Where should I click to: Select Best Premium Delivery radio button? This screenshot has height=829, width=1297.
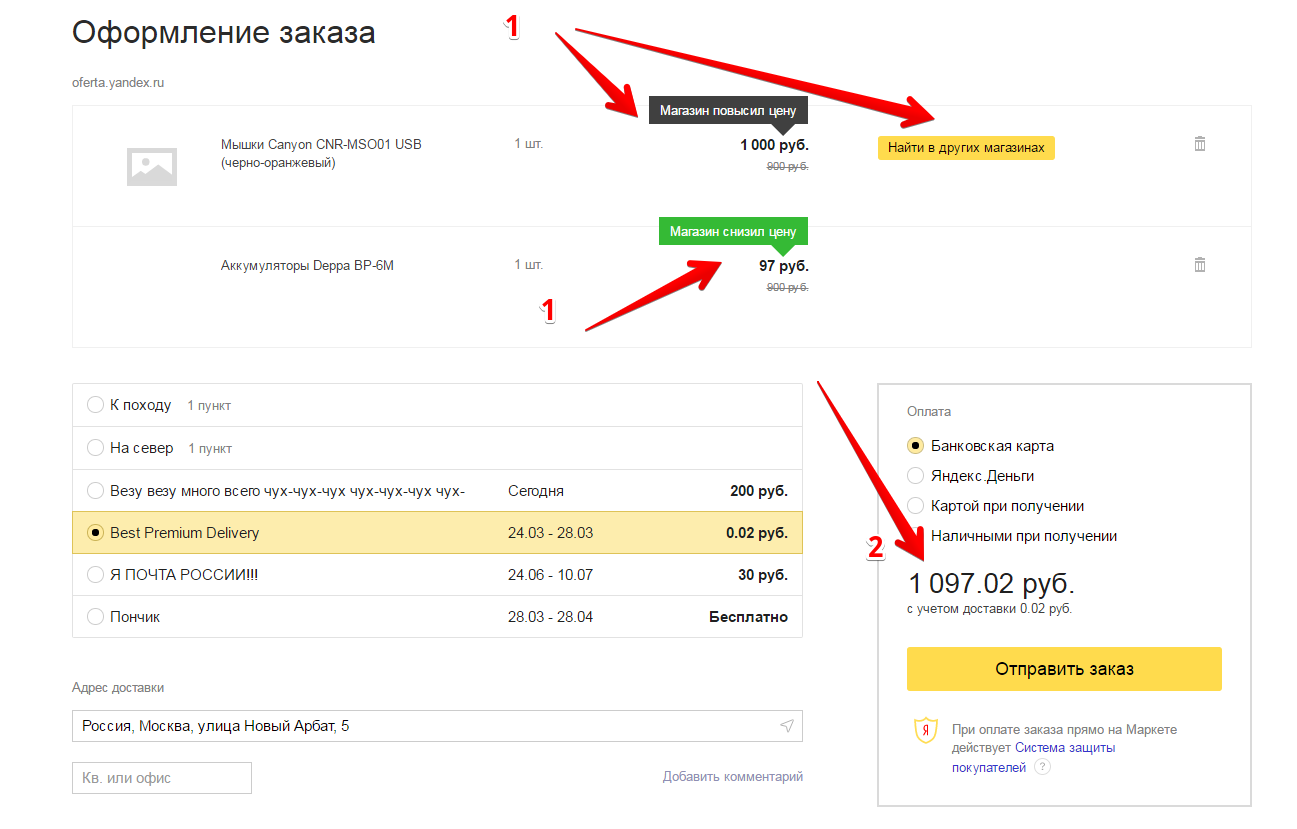coord(95,533)
